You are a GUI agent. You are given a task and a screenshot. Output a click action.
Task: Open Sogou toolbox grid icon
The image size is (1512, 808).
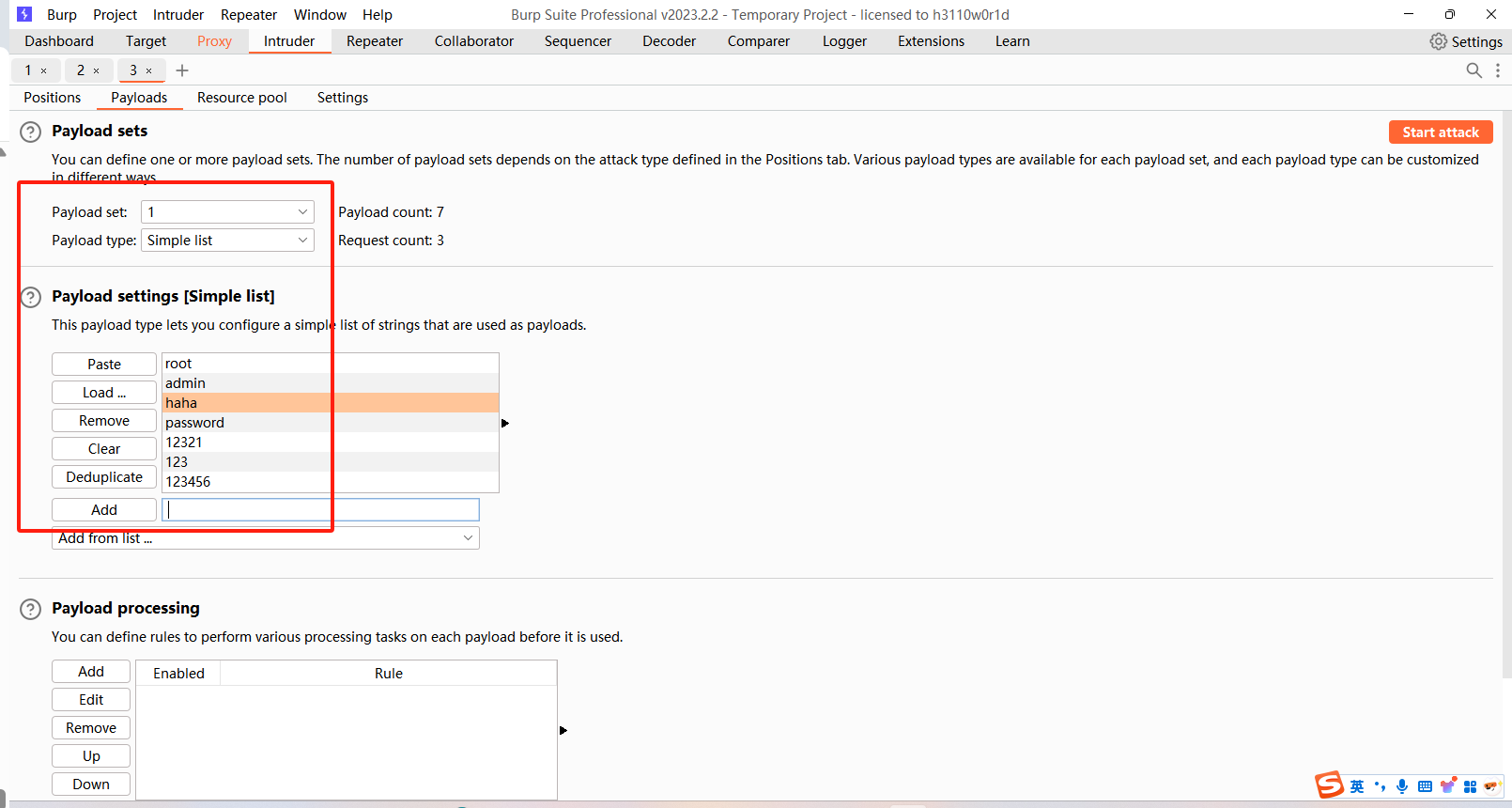(1471, 786)
